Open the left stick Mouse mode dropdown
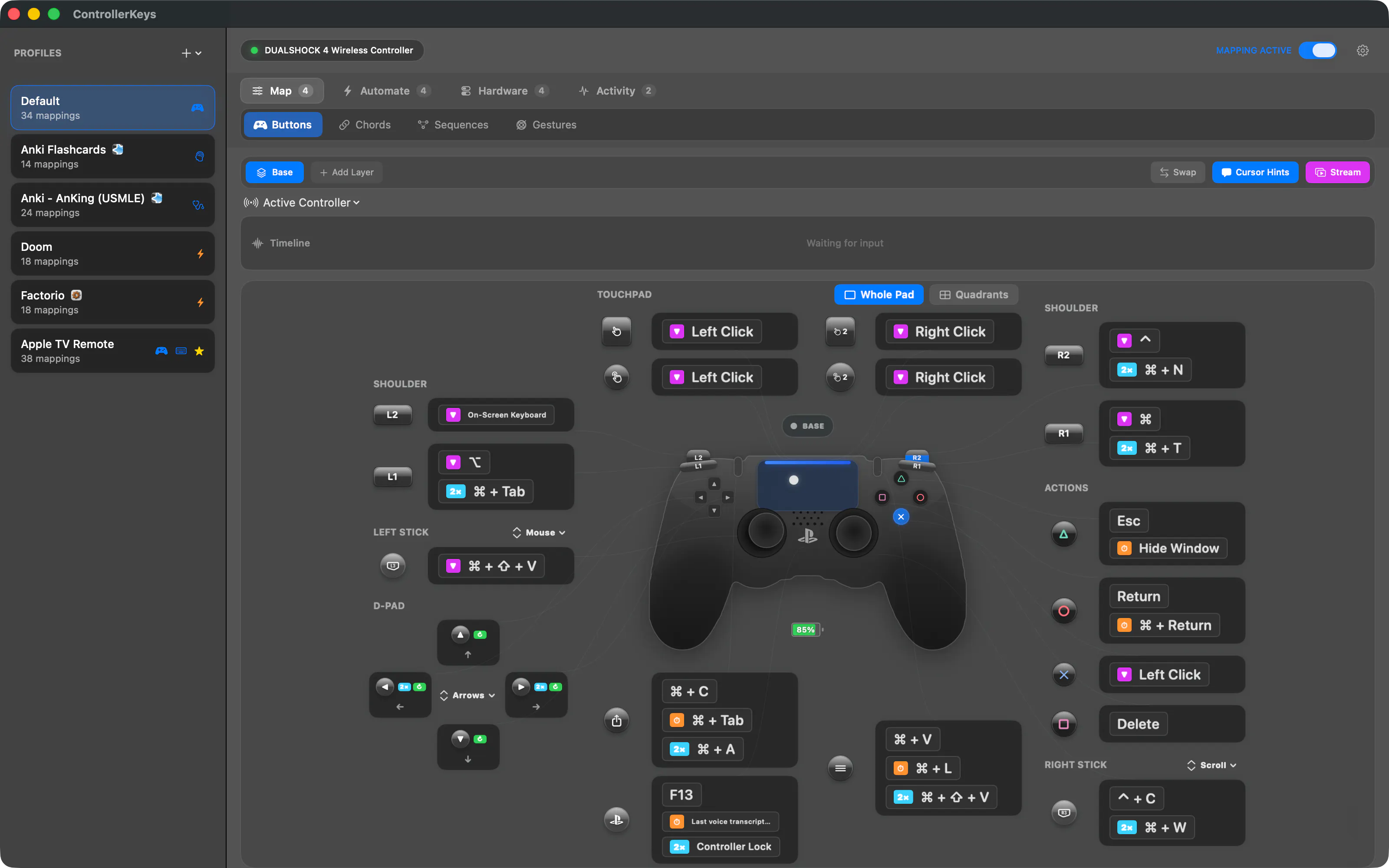 tap(539, 533)
